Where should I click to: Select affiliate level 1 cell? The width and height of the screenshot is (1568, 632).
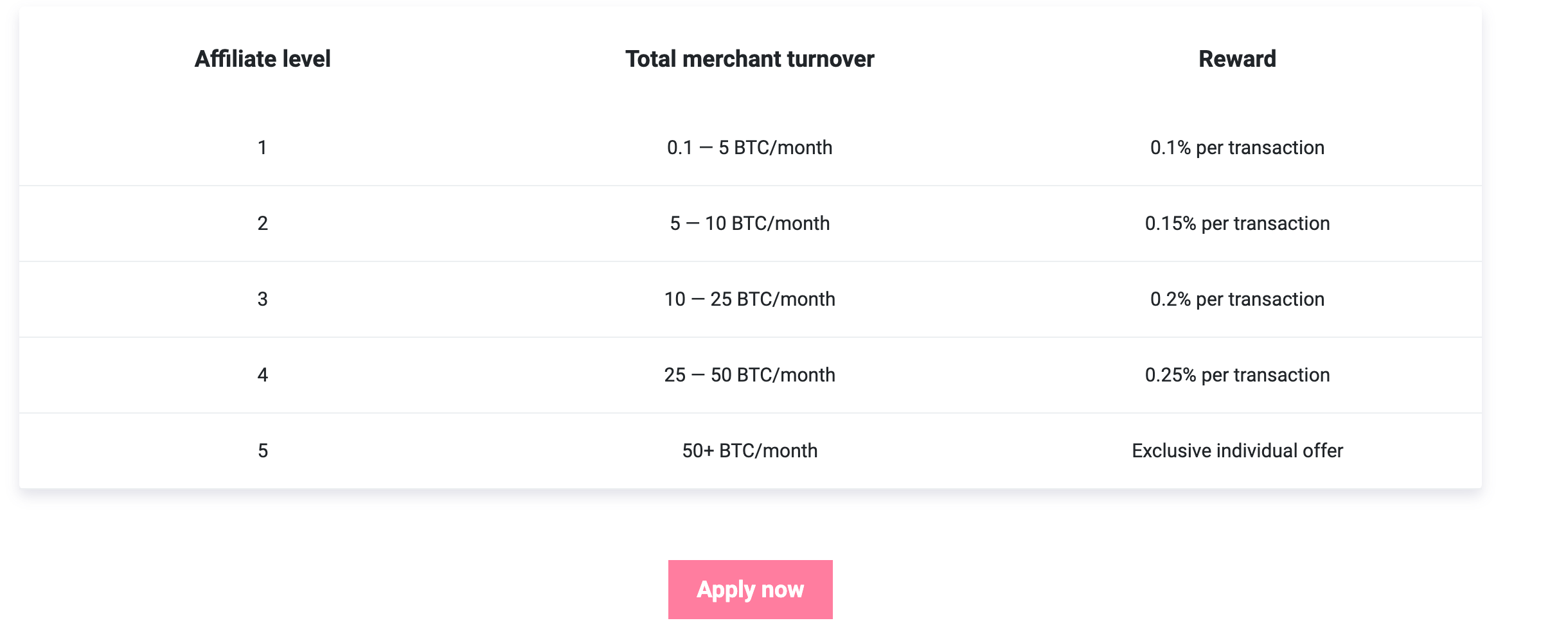(x=262, y=148)
